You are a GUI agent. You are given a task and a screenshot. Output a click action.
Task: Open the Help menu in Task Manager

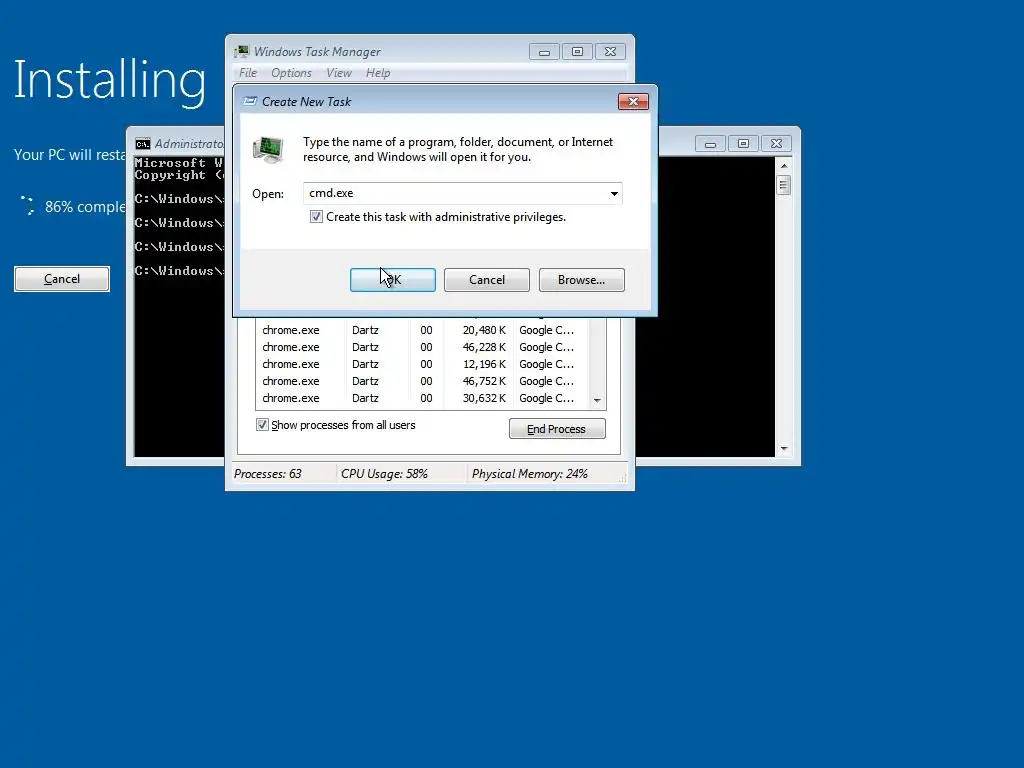click(x=378, y=73)
